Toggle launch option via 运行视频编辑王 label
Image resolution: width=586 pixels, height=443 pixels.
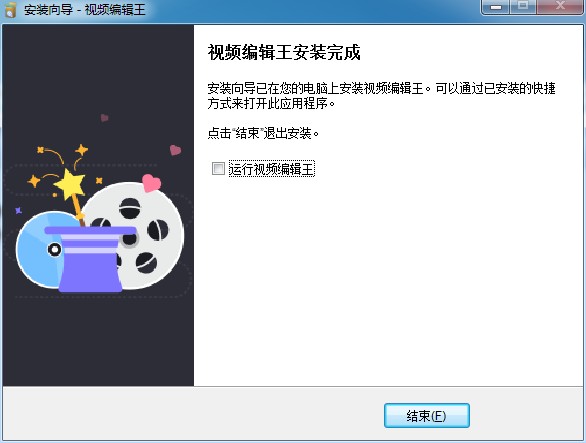coord(271,169)
